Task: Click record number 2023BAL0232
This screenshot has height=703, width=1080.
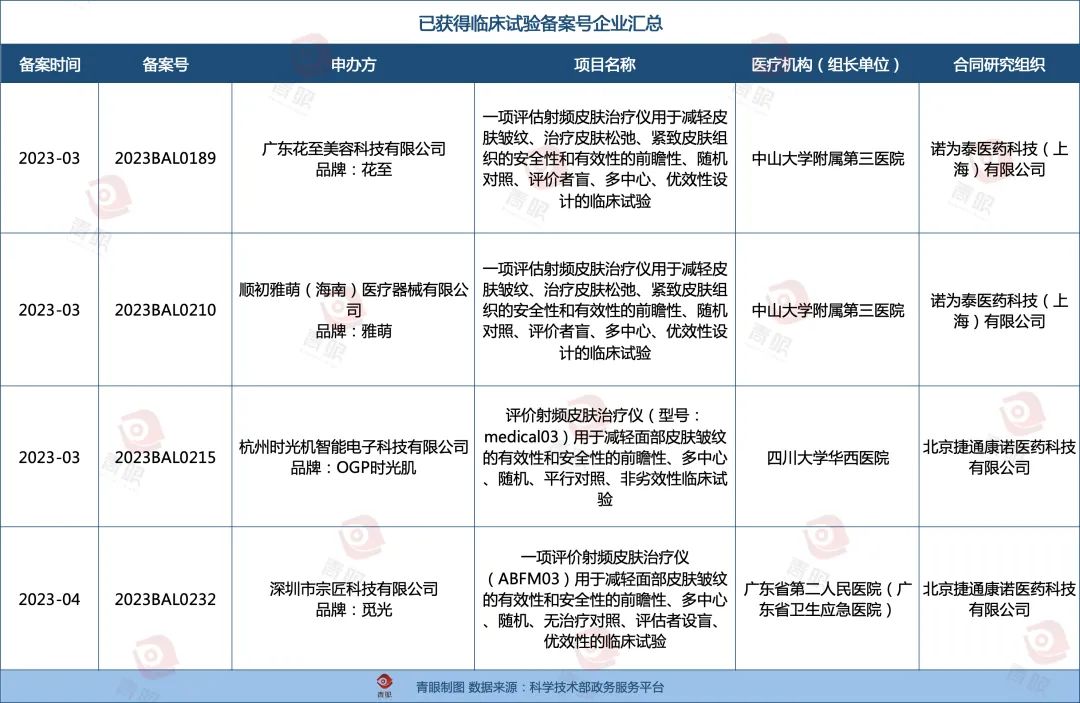Action: tap(165, 599)
